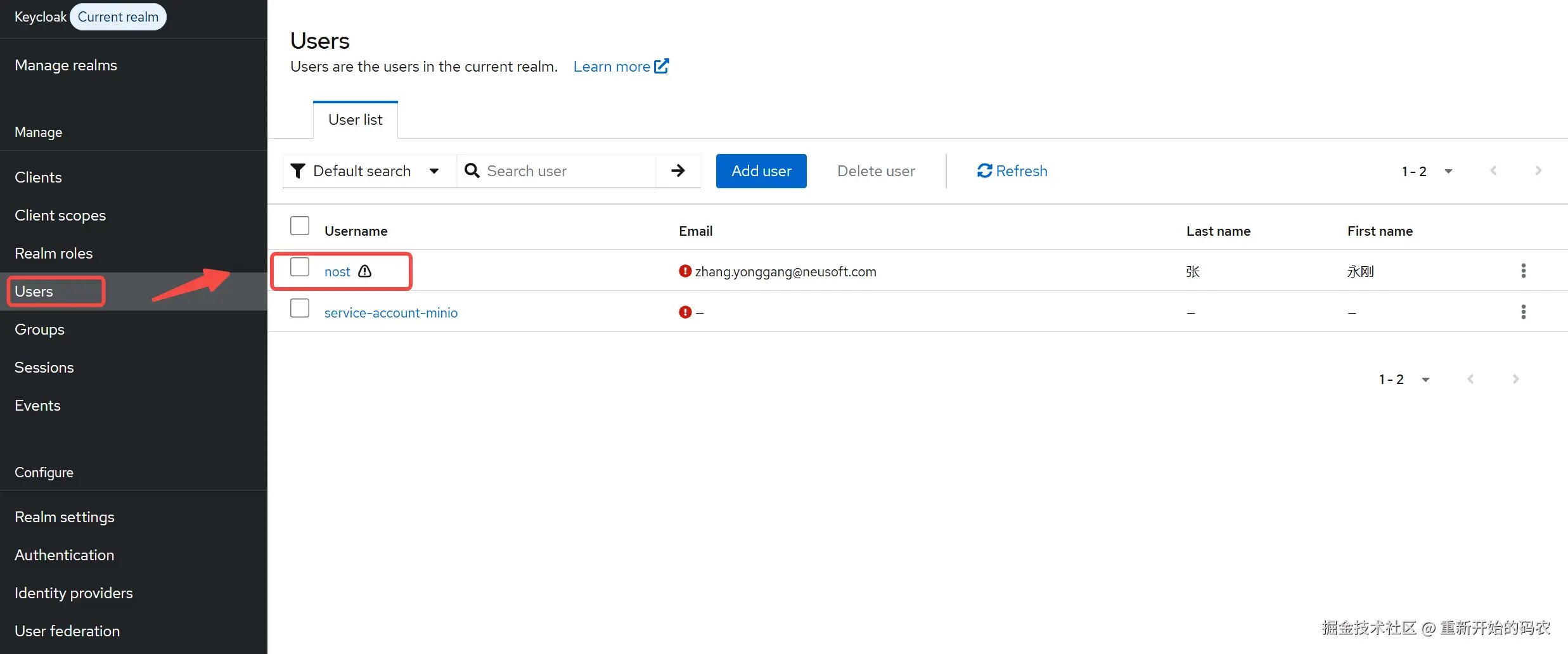Go to next page in bottom pagination

click(1516, 379)
